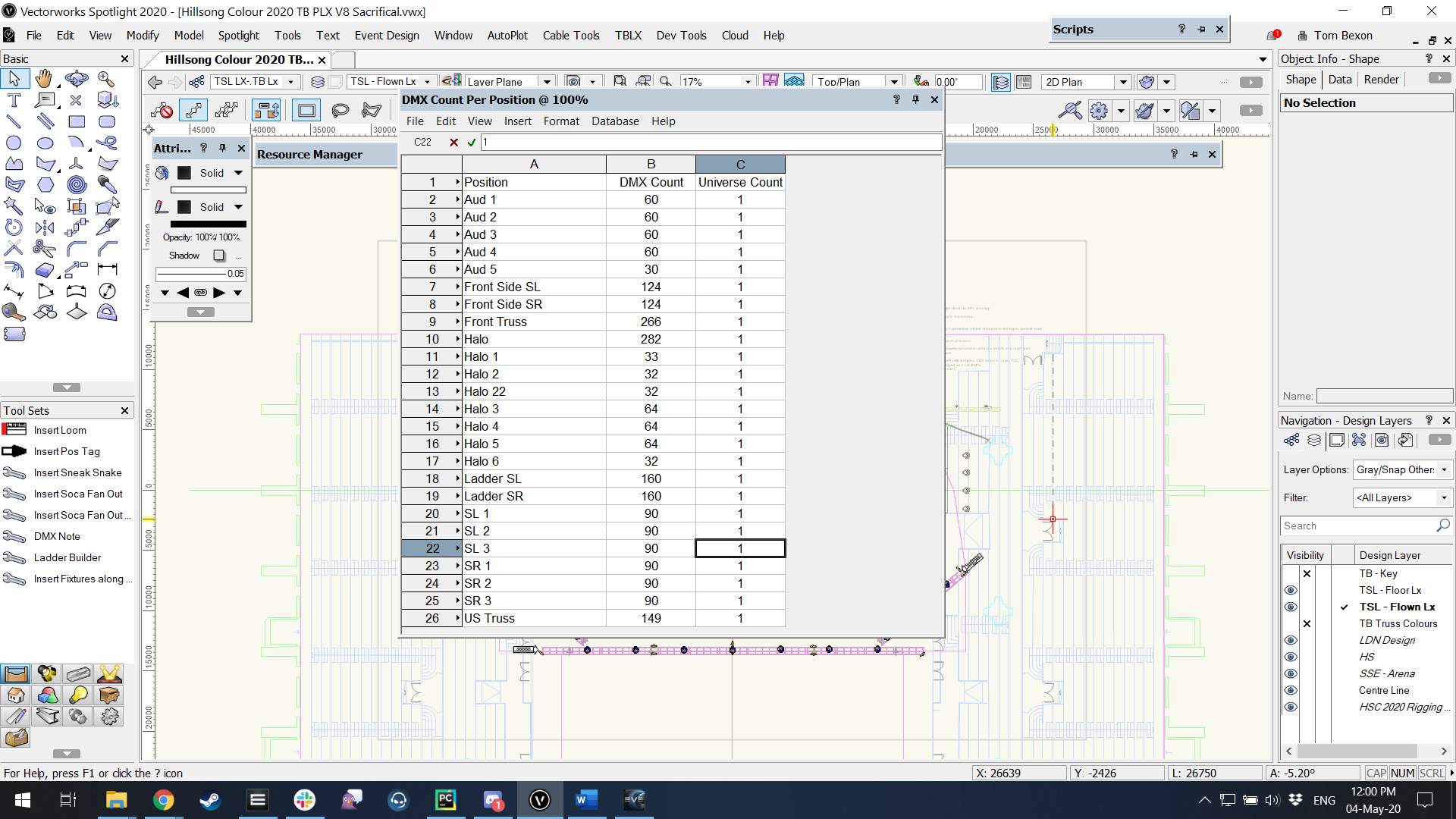1456x819 pixels.
Task: Switch to the Data tab in Object Info
Action: pyautogui.click(x=1339, y=80)
